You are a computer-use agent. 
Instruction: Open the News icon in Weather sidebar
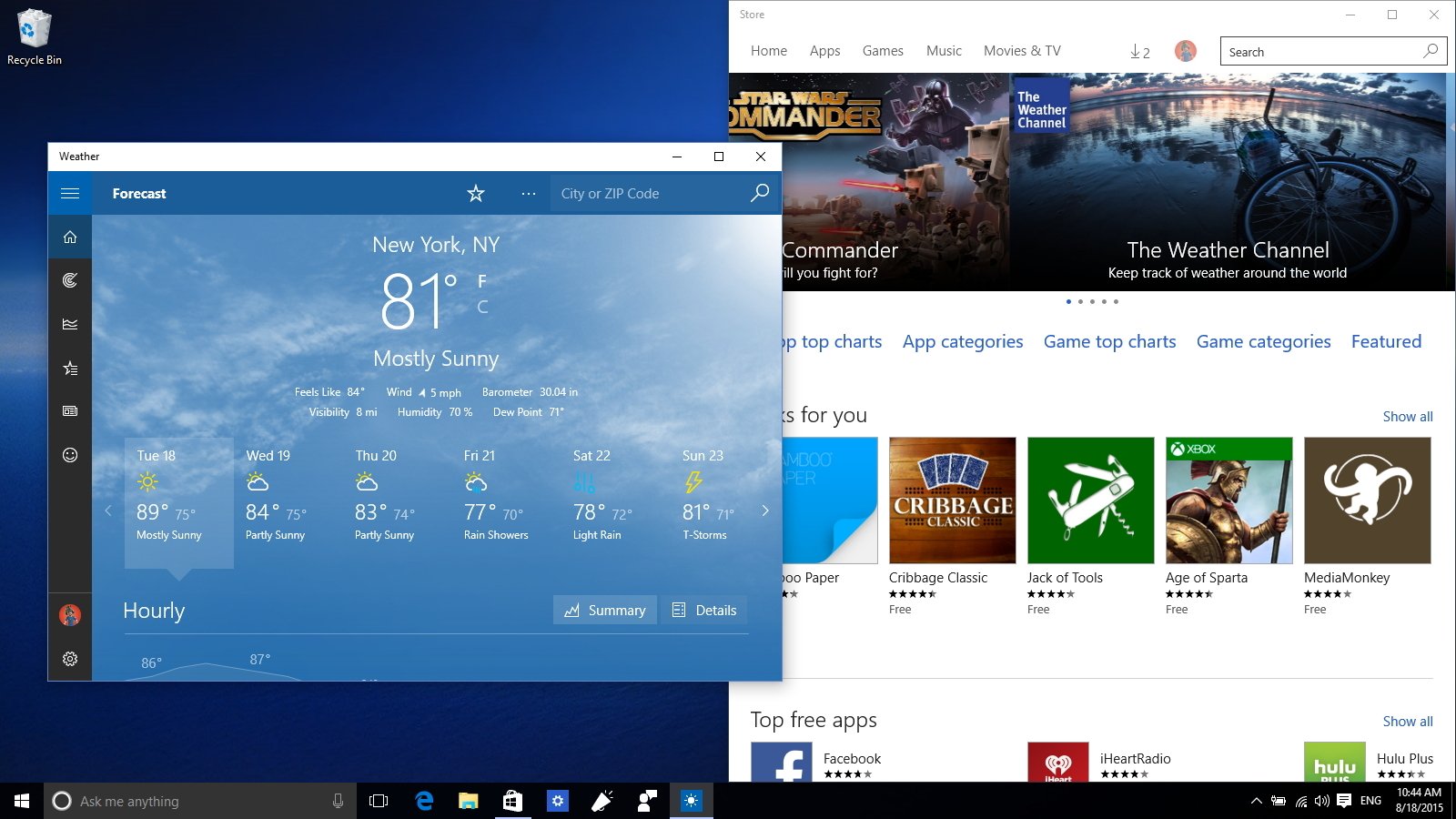70,411
